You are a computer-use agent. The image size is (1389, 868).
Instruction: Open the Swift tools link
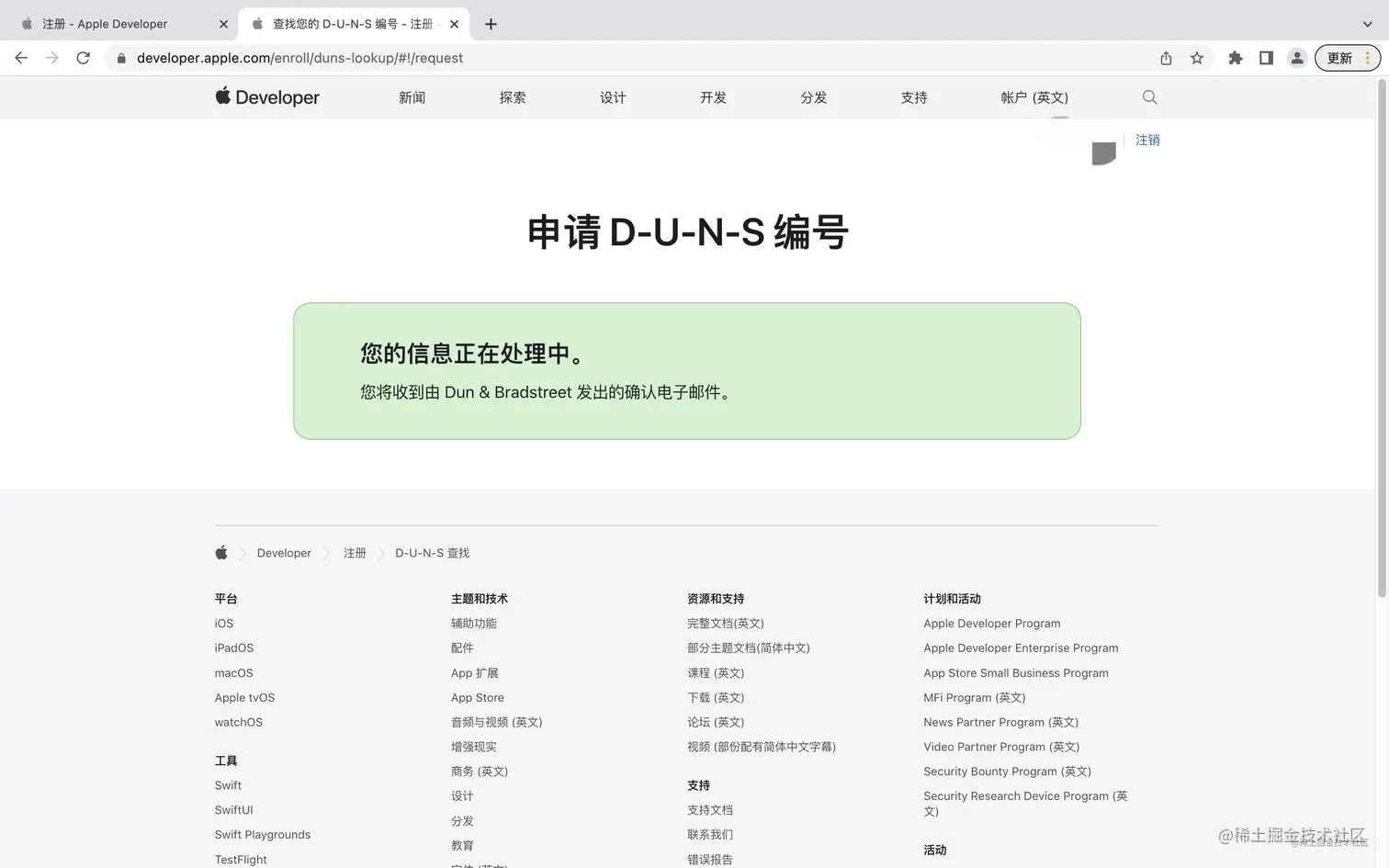228,786
